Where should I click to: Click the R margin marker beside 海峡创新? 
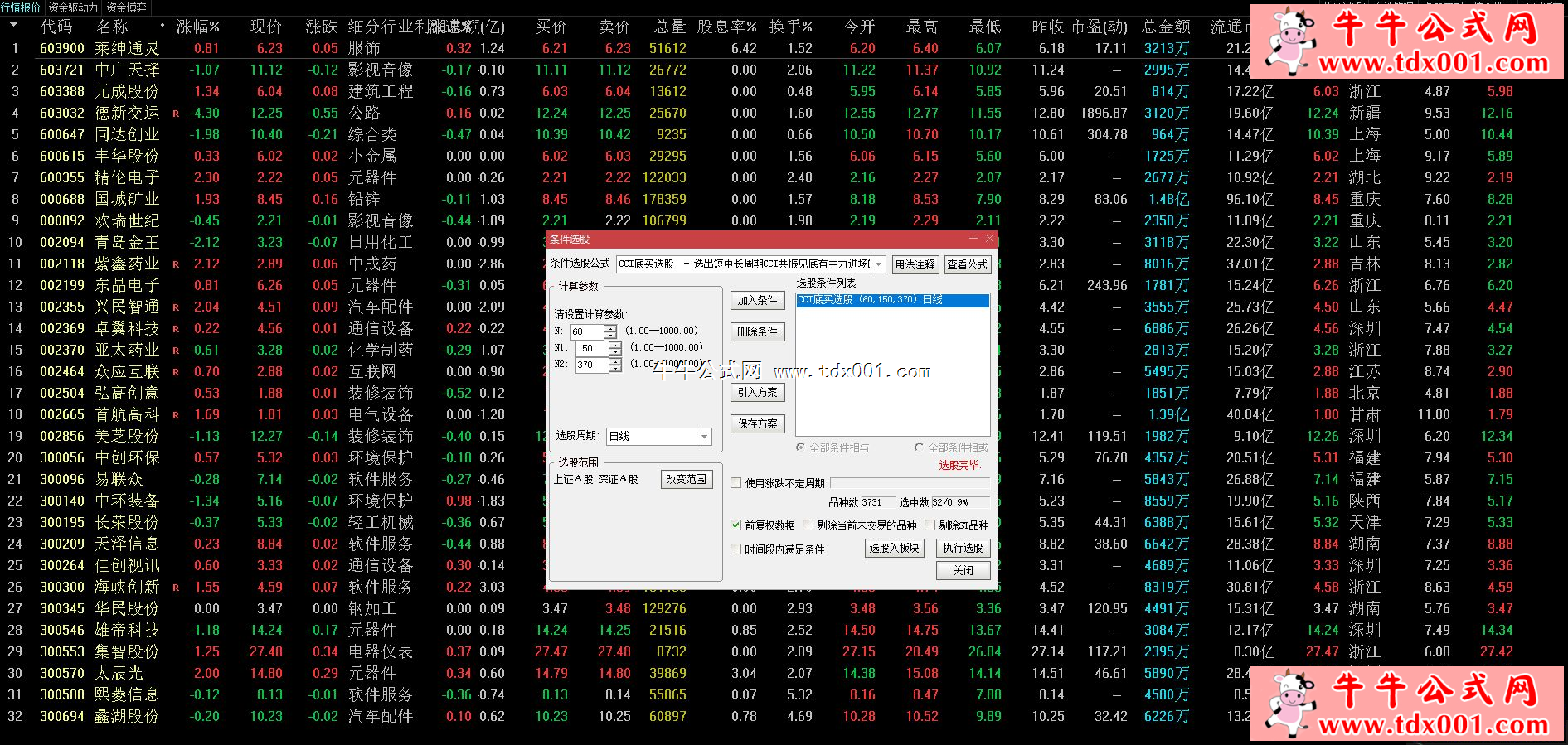(176, 588)
